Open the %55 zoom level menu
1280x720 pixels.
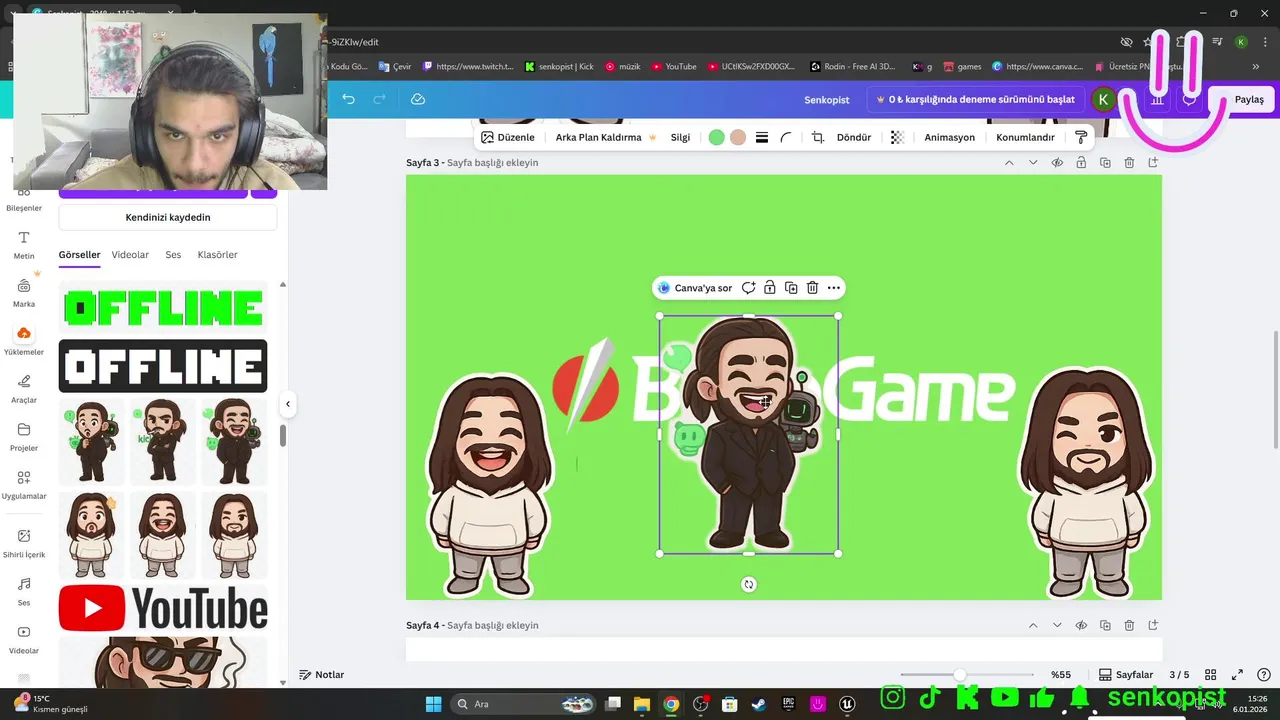tap(1061, 675)
